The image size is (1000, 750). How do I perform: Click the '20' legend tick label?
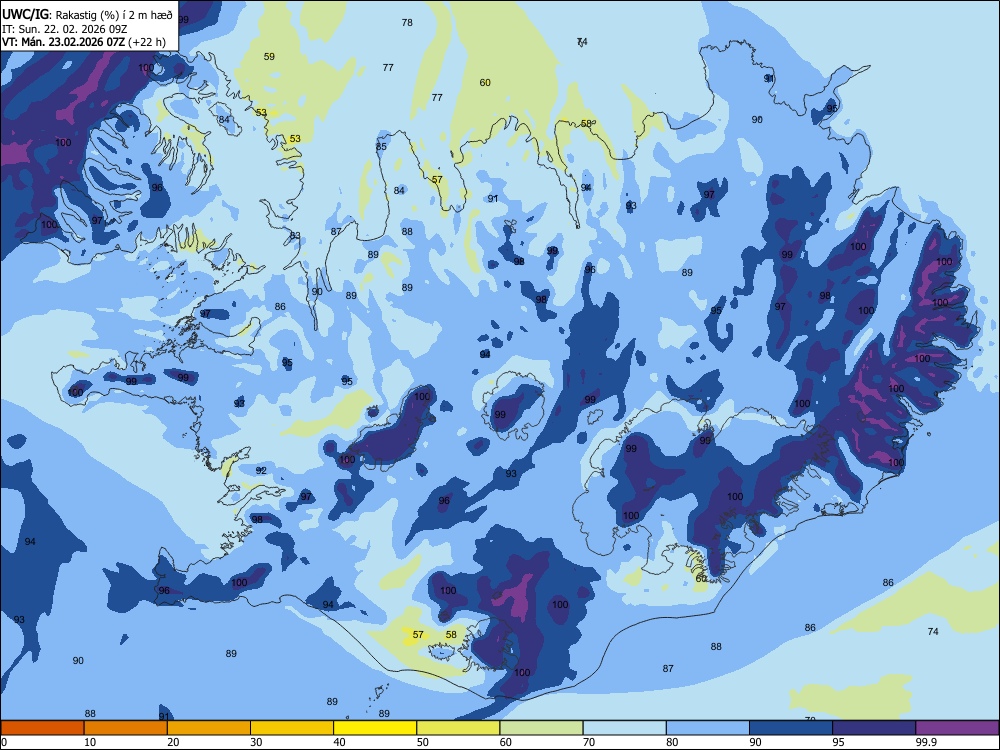173,742
